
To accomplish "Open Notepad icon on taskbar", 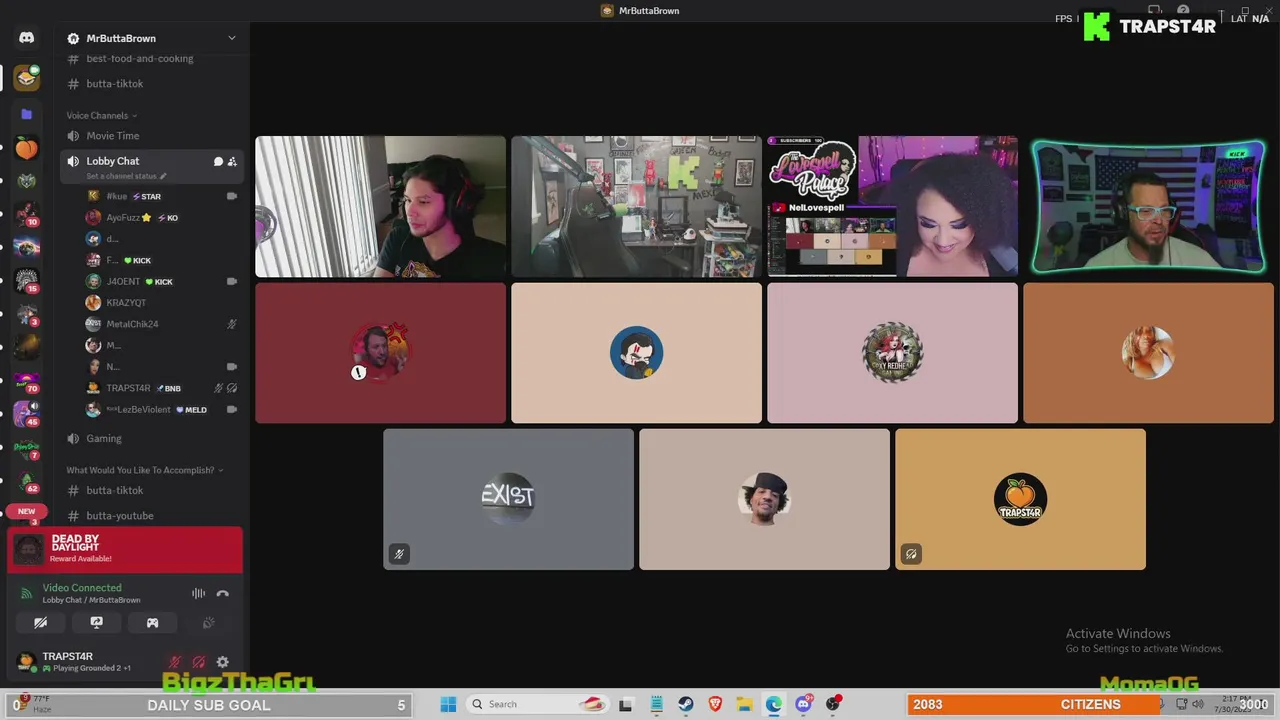I will coord(656,704).
